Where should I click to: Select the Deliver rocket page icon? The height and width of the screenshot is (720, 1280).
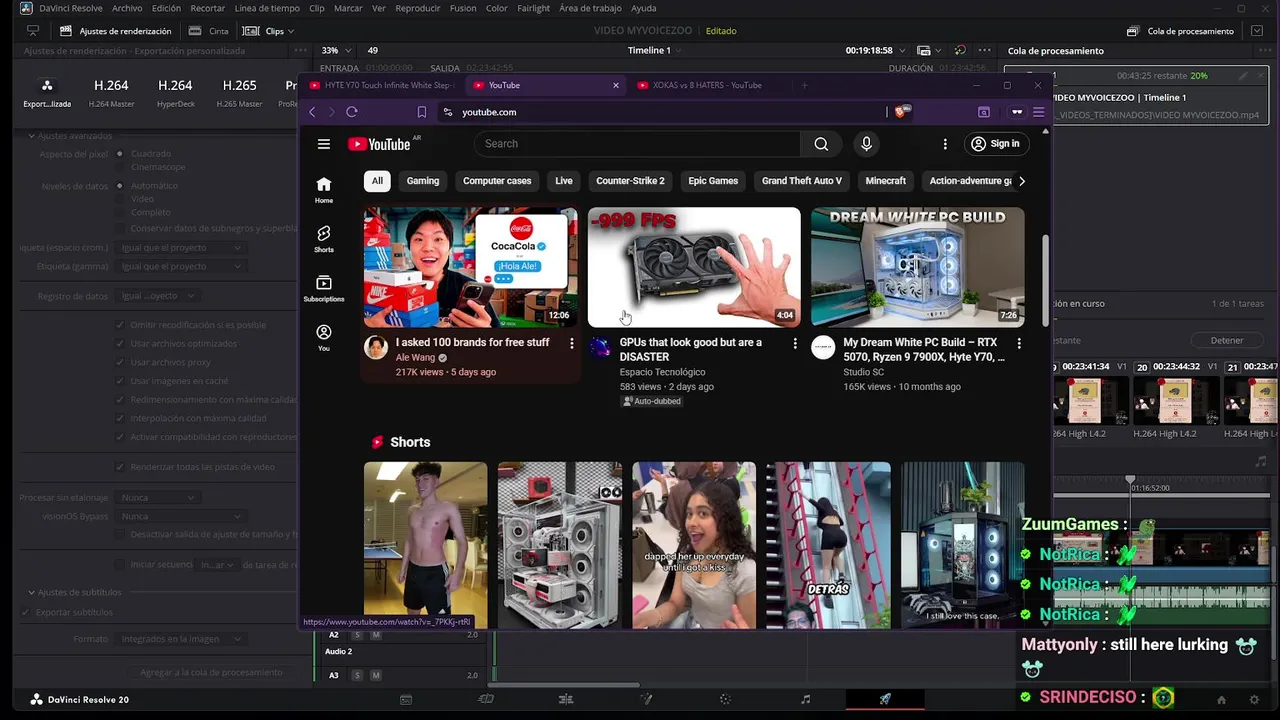point(885,700)
